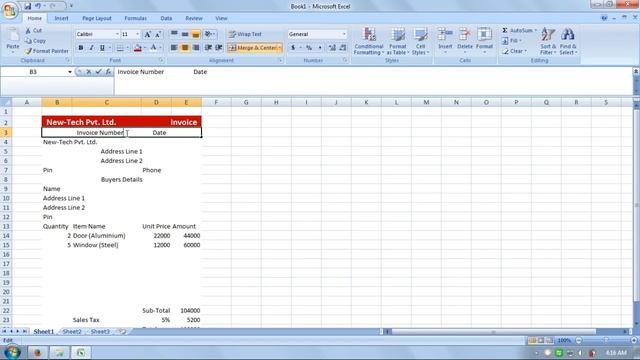The height and width of the screenshot is (360, 640).
Task: Switch to the Insert tab
Action: point(61,18)
